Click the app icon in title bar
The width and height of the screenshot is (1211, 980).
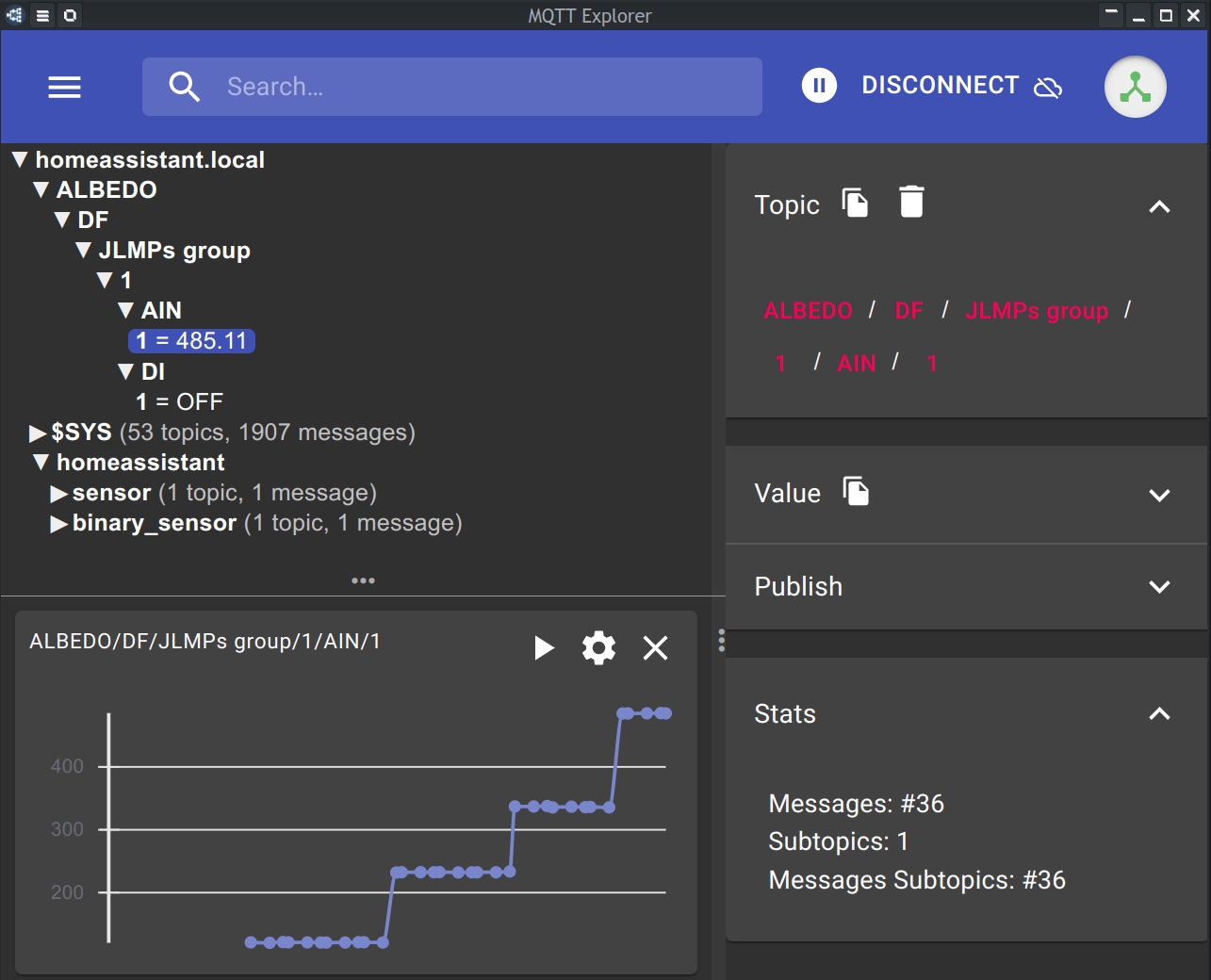click(x=14, y=15)
